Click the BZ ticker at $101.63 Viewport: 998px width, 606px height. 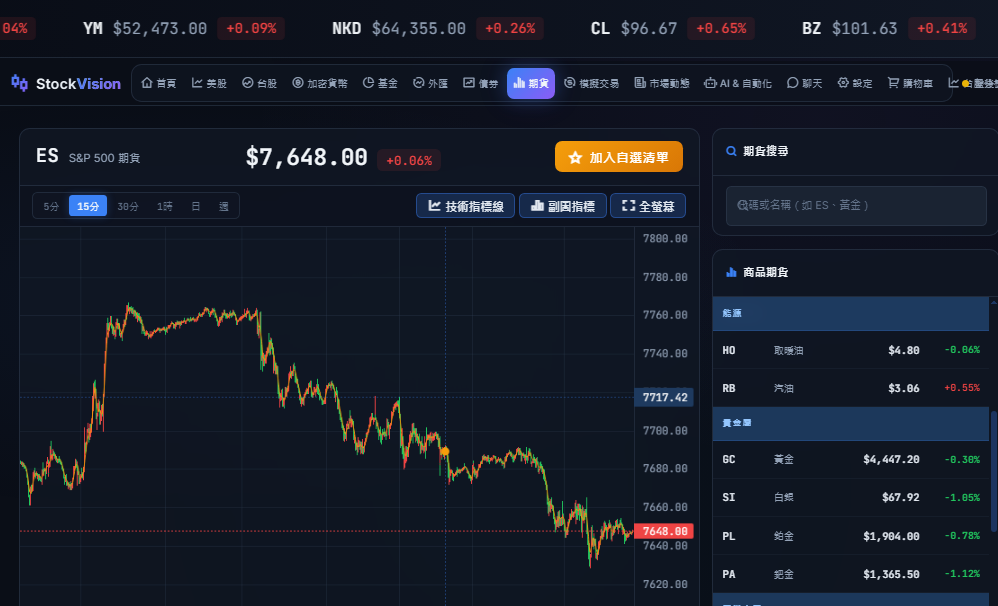click(x=889, y=29)
